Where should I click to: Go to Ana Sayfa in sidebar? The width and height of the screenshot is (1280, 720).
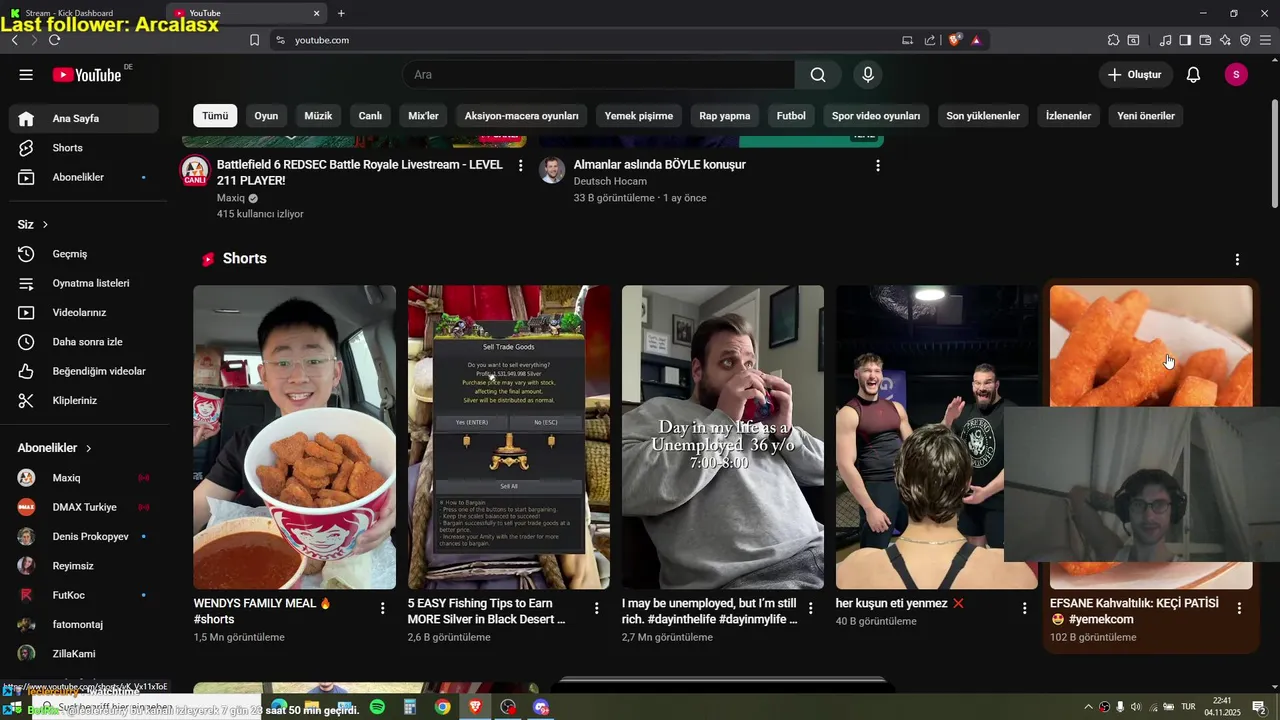pos(84,118)
